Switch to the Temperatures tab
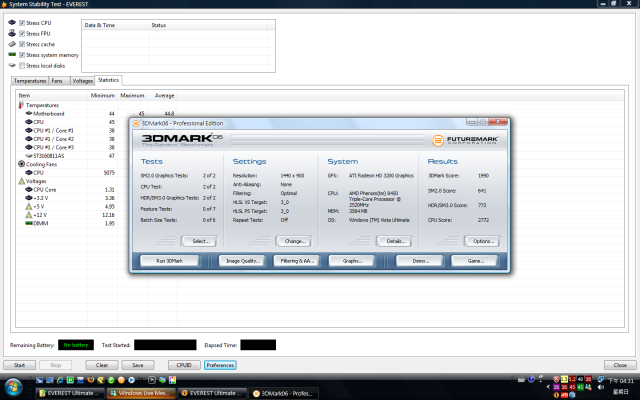 30,81
